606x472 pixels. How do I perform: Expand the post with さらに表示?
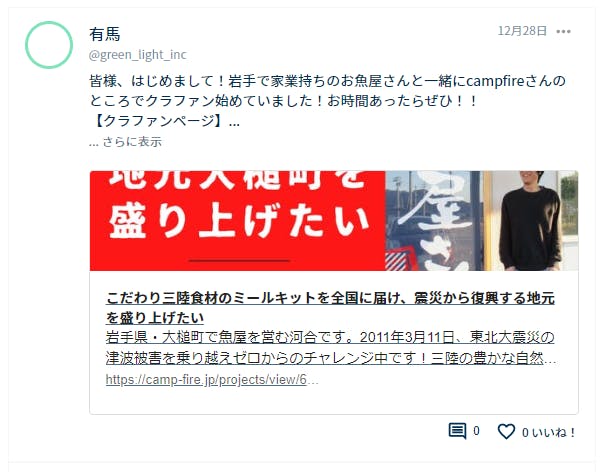(x=125, y=142)
